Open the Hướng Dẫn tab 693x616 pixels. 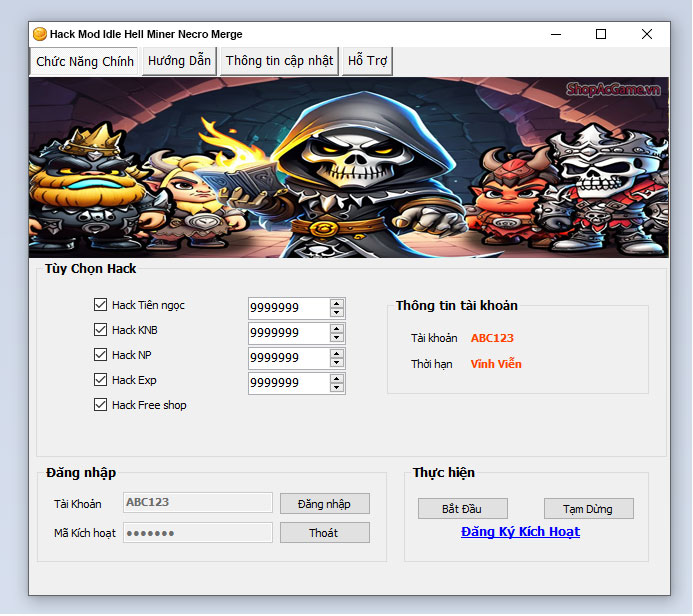pos(179,61)
